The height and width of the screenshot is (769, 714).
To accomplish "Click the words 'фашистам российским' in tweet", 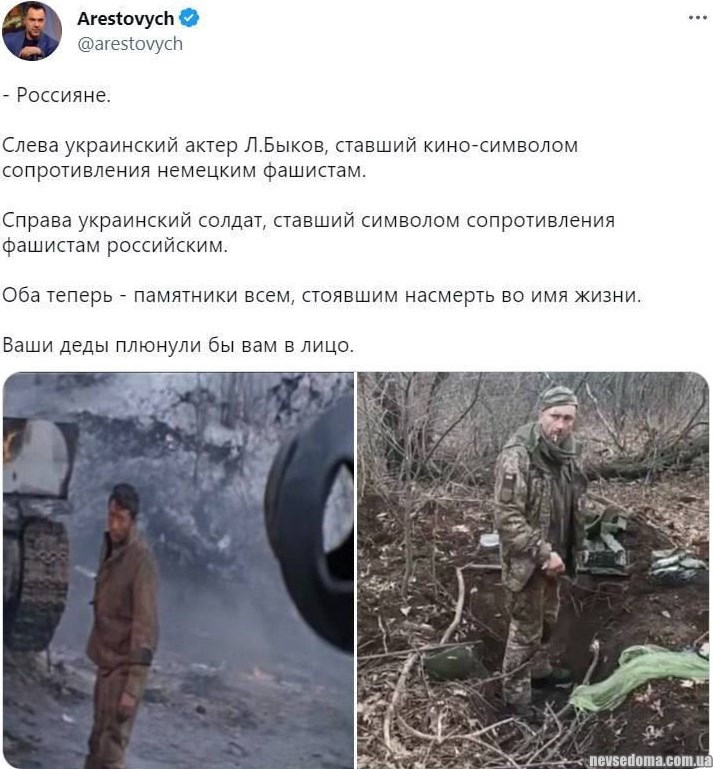I will click(115, 246).
